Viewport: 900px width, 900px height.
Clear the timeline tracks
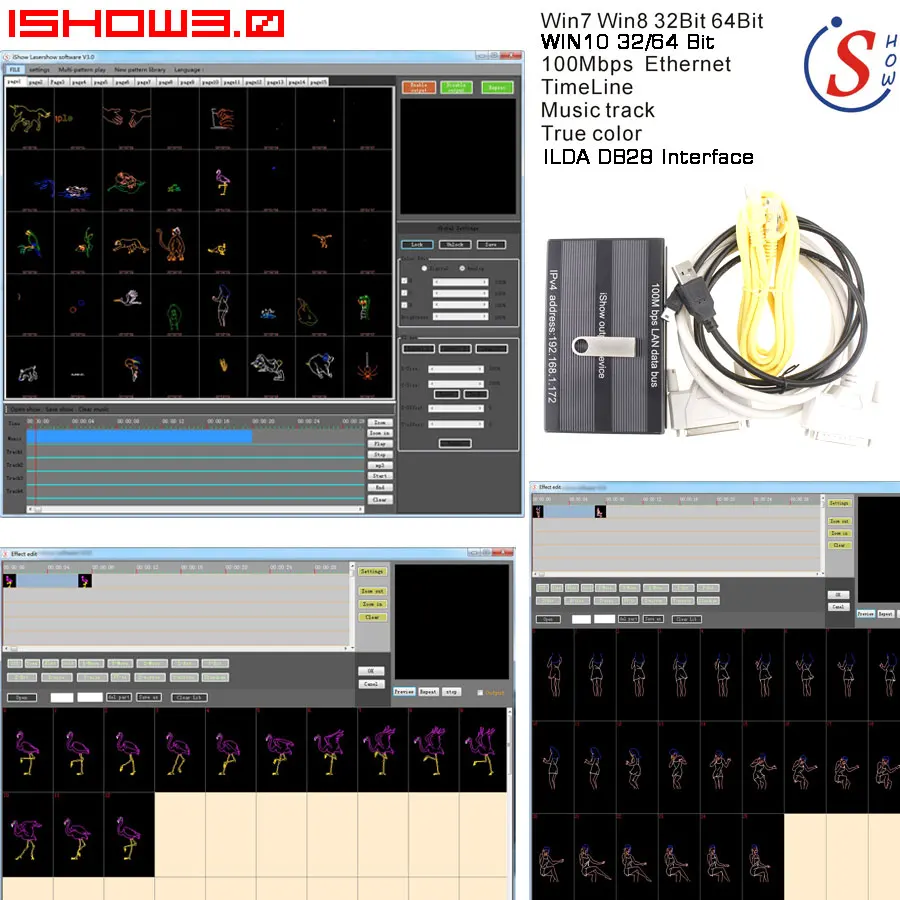click(380, 500)
